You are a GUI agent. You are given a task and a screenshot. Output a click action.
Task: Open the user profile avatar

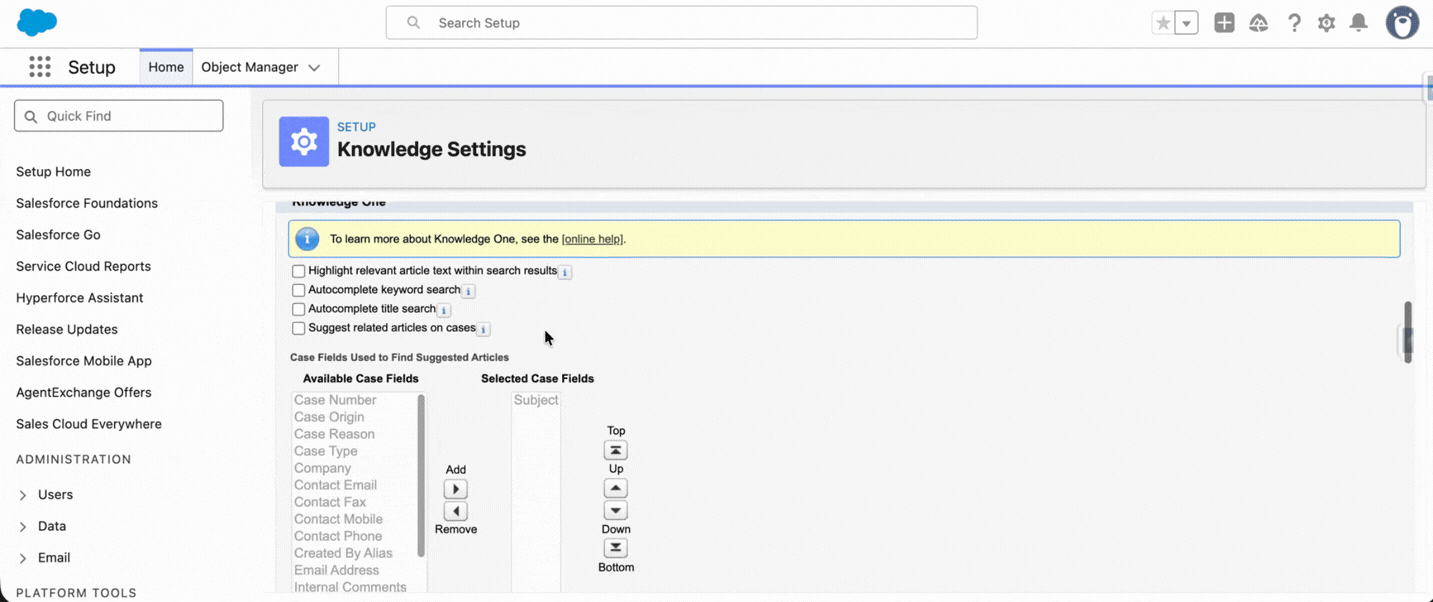click(x=1402, y=23)
